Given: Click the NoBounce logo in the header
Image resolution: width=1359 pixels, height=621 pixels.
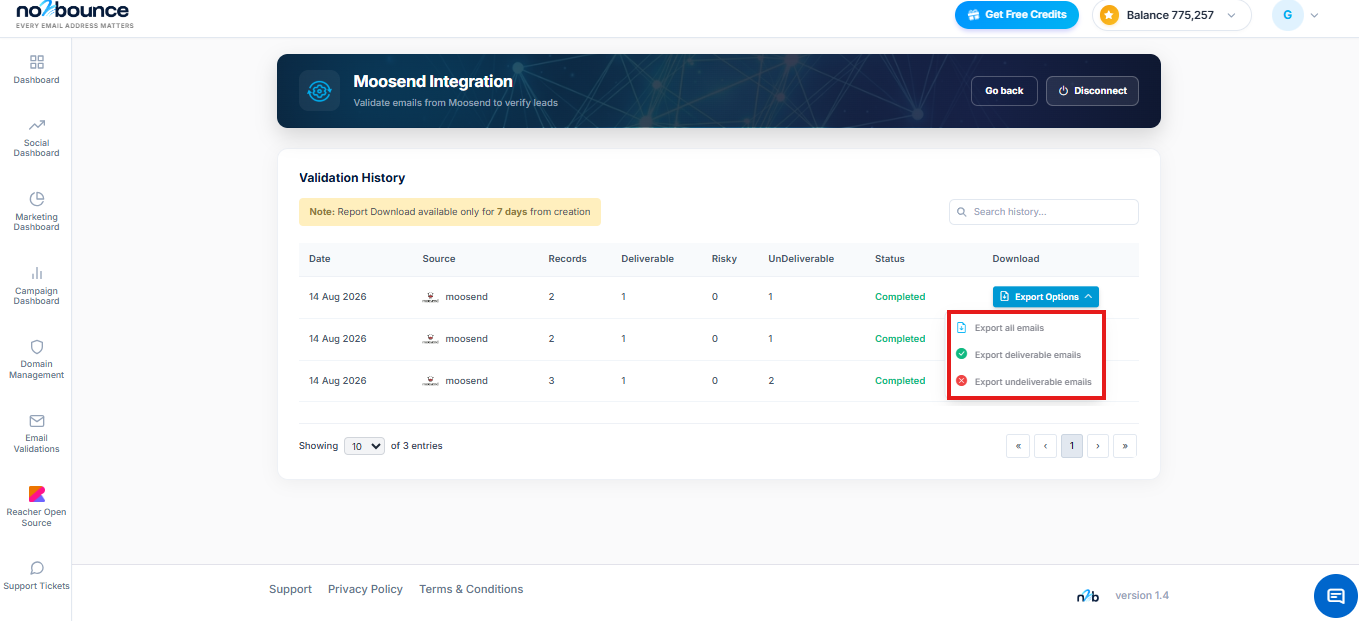Looking at the screenshot, I should pyautogui.click(x=74, y=15).
